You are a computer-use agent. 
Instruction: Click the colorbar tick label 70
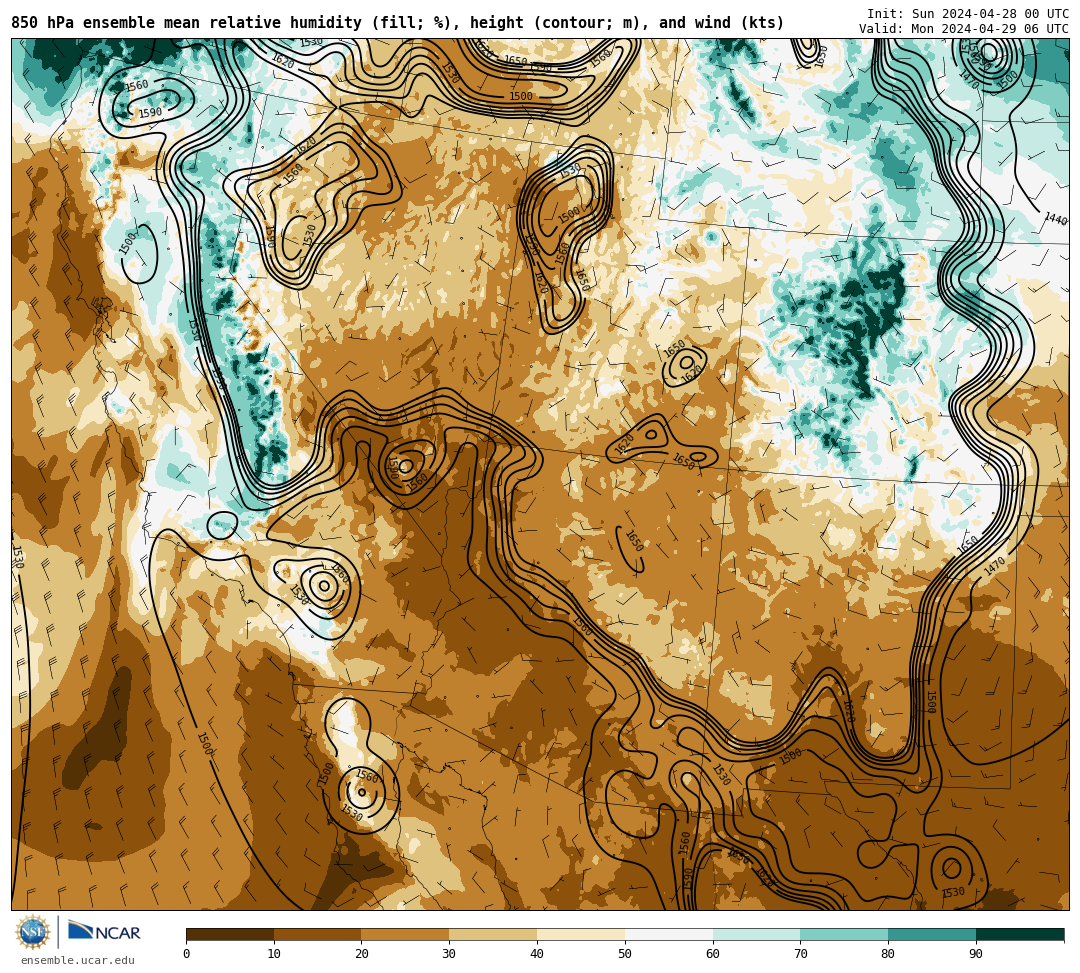tap(801, 954)
